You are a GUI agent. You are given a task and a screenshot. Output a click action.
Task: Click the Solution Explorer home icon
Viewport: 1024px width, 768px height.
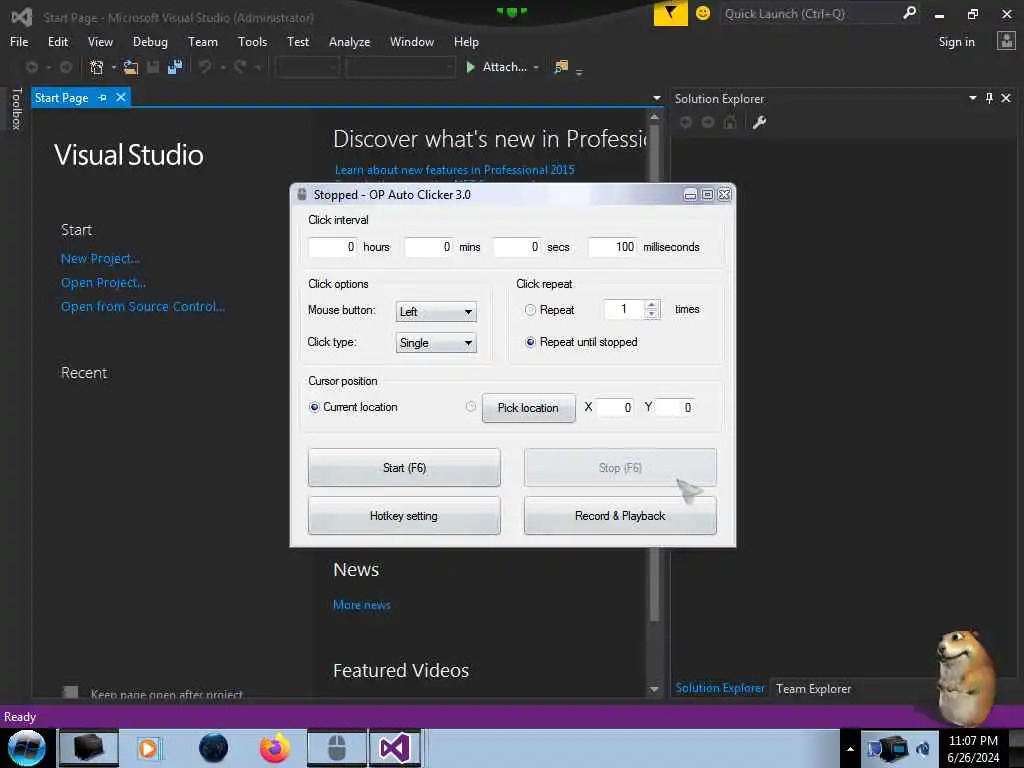pos(730,122)
